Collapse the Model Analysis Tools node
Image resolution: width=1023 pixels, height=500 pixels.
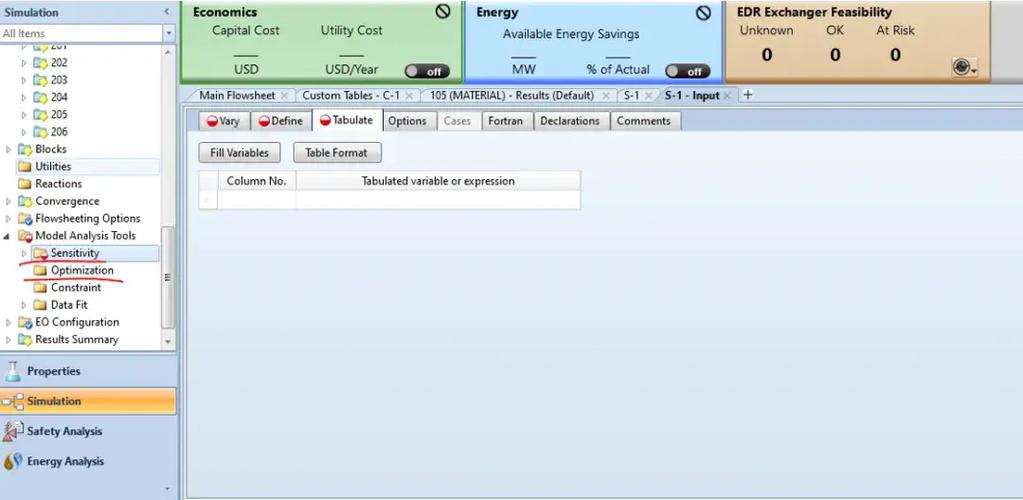8,236
